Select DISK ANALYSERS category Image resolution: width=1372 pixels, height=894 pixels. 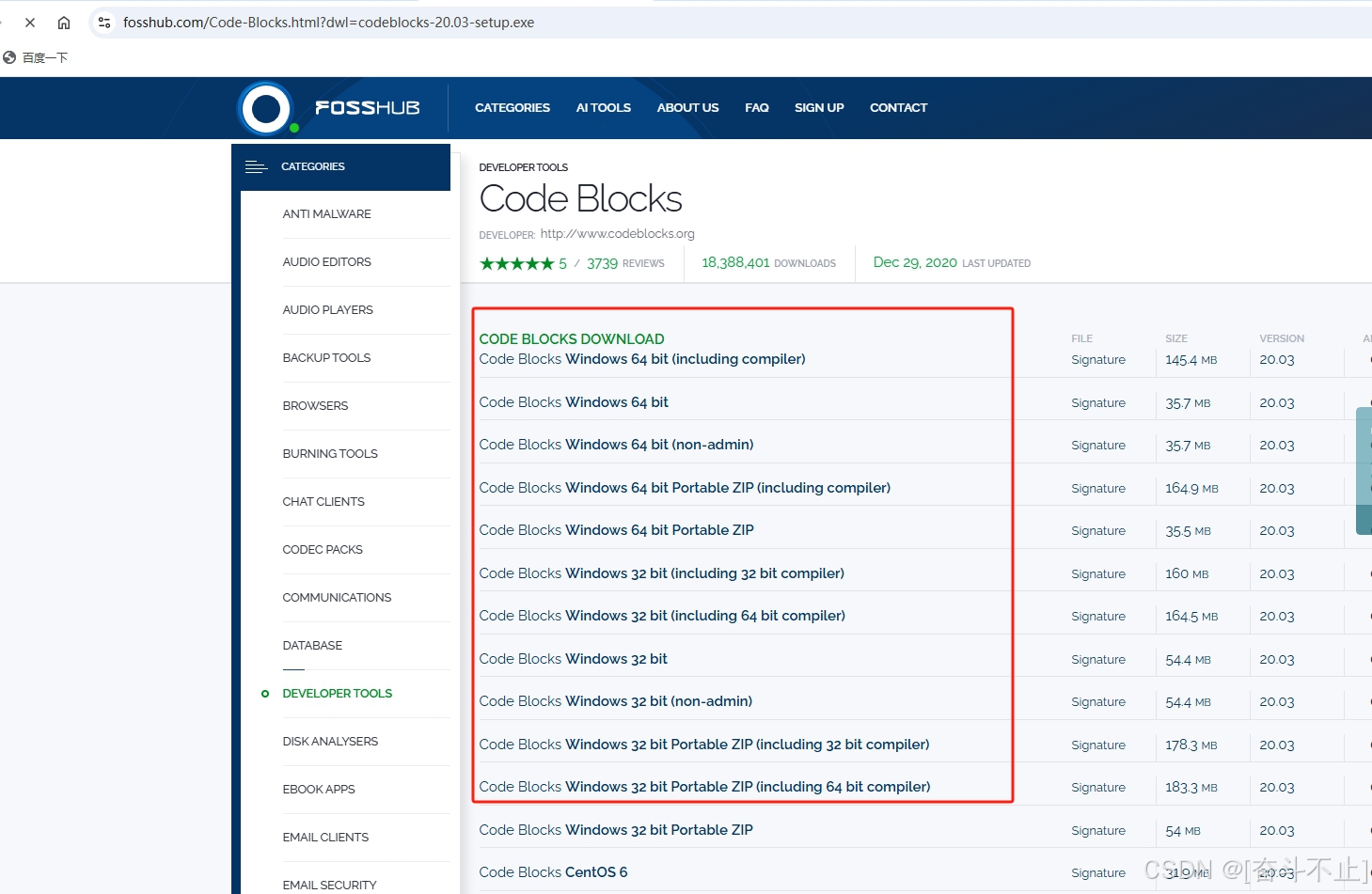(x=330, y=742)
